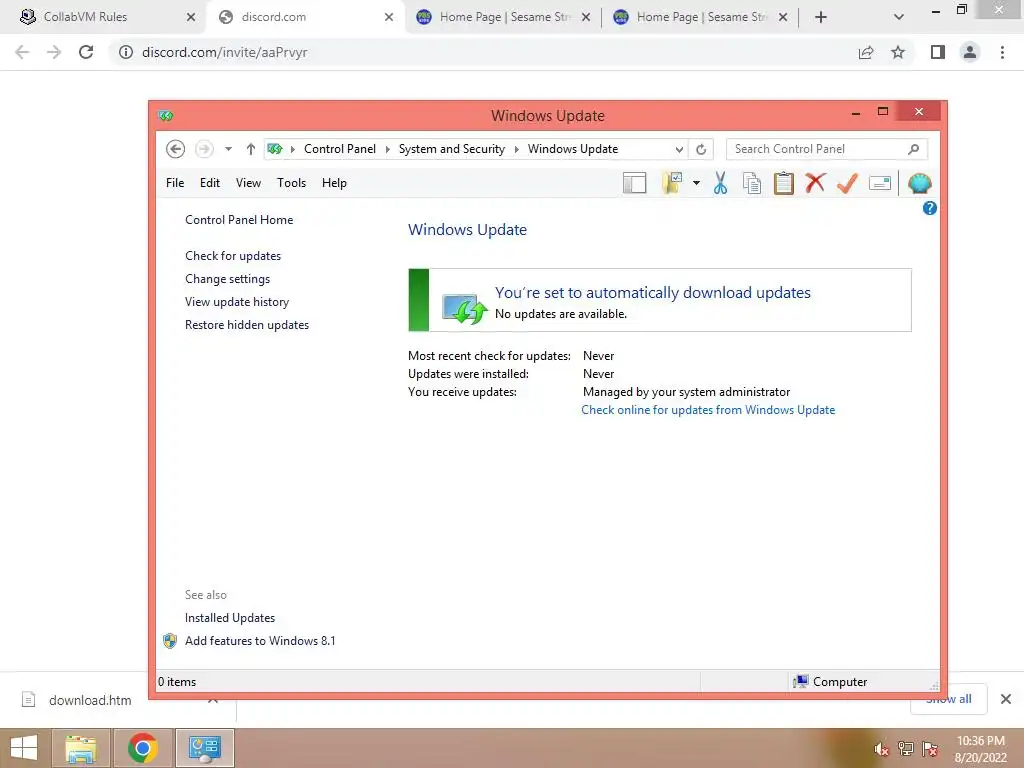This screenshot has width=1024, height=768.
Task: Click Control Panel breadcrumb
Action: [x=340, y=149]
